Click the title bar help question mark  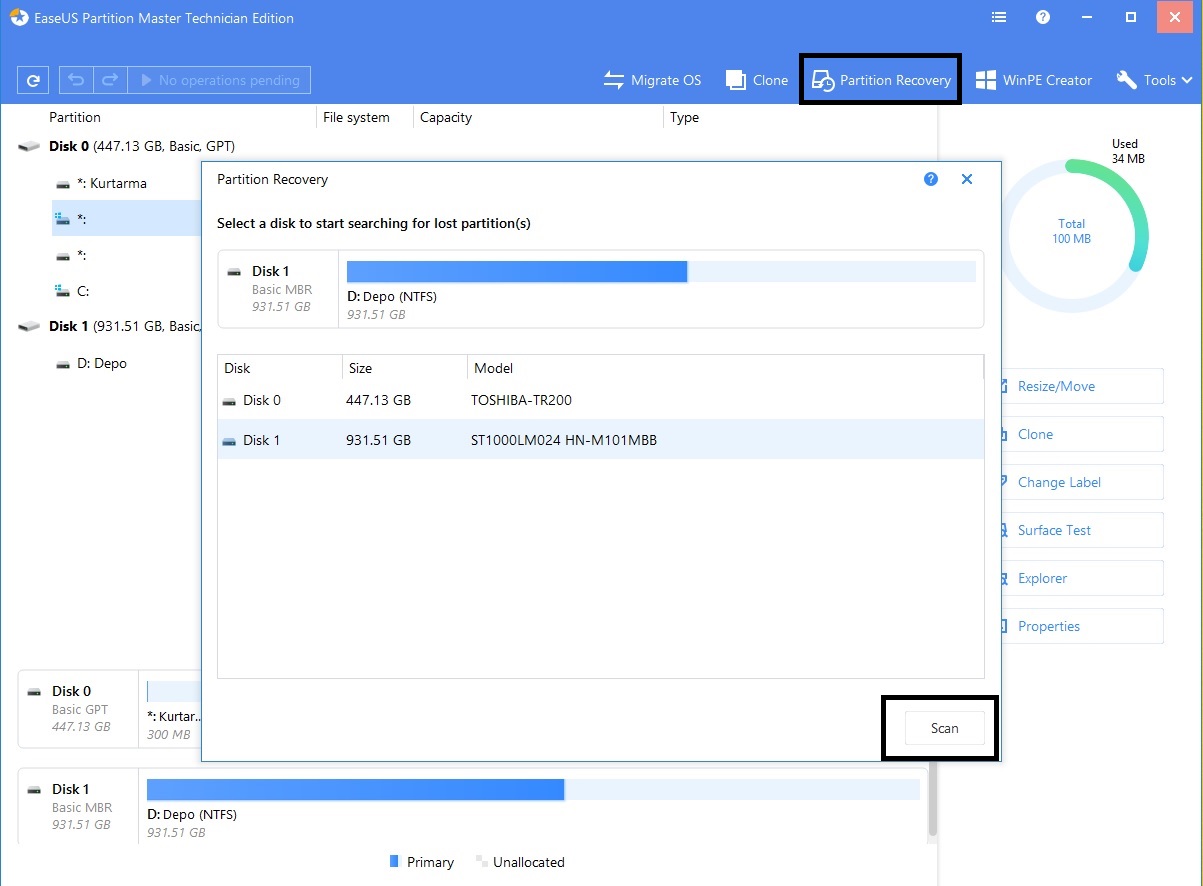(1043, 18)
